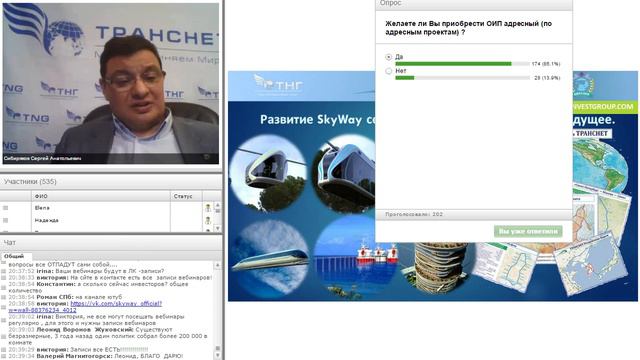Open the vk.com/skyway_official link in chat
The image size is (640, 360).
(85, 307)
